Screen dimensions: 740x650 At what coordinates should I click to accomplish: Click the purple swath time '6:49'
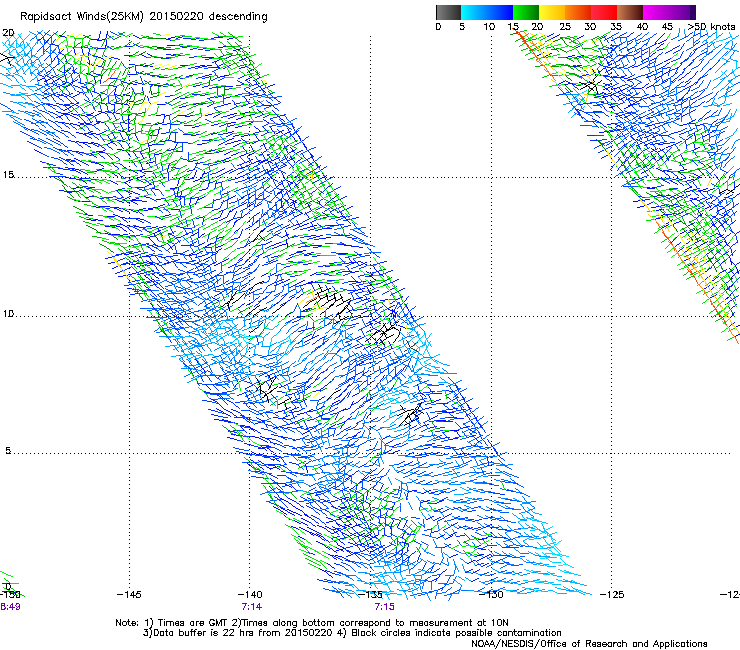click(10, 607)
